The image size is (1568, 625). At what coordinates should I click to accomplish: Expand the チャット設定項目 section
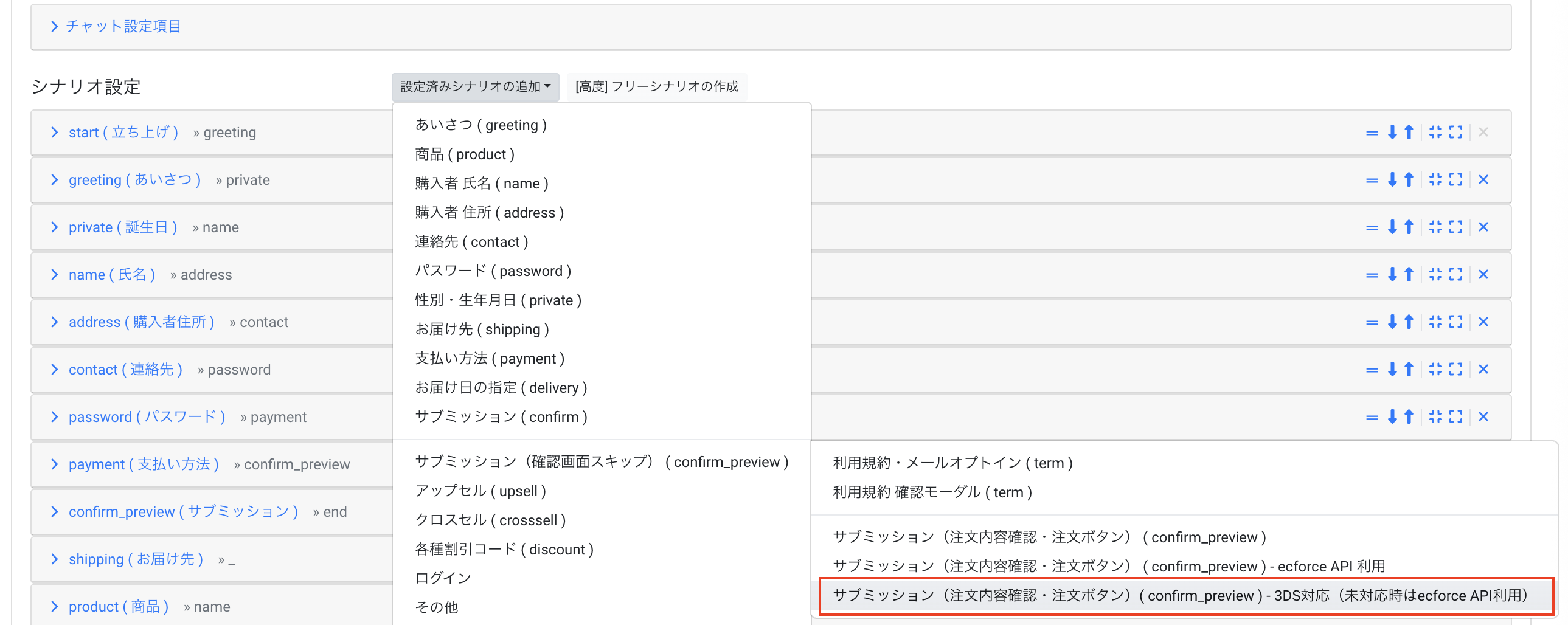[121, 26]
